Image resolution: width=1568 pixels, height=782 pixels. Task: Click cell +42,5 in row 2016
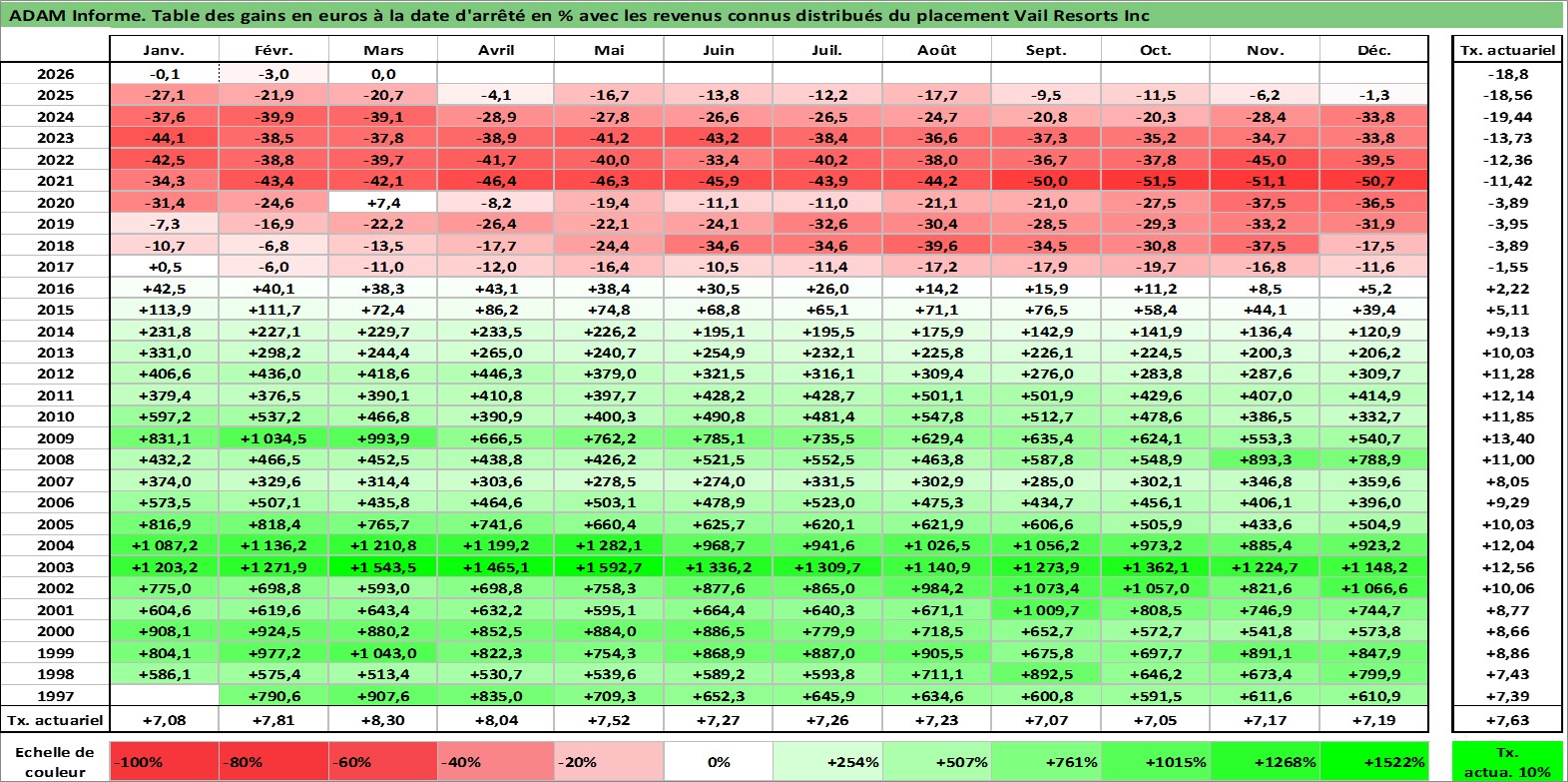[x=164, y=289]
